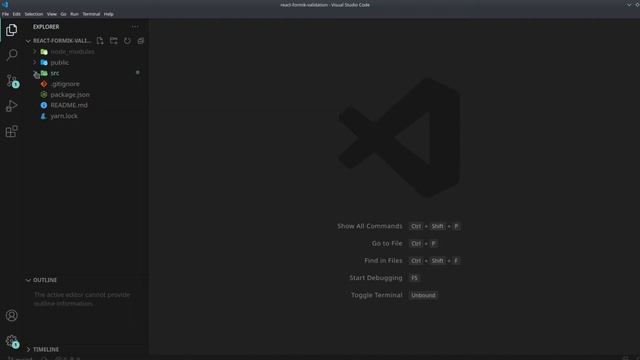The image size is (640, 360).
Task: Click the Start Debugging label
Action: tap(376, 278)
